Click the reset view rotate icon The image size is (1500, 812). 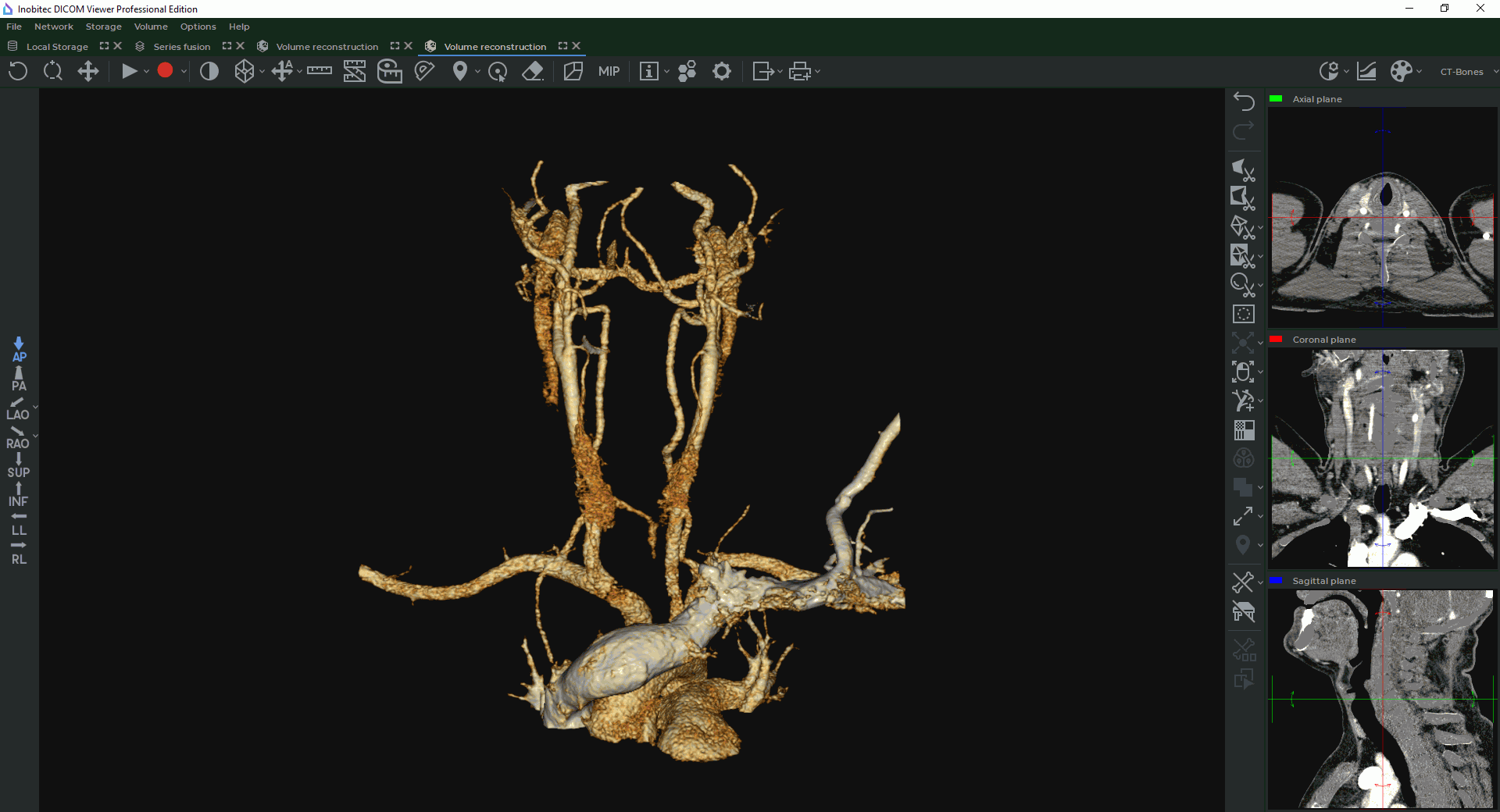click(x=18, y=72)
